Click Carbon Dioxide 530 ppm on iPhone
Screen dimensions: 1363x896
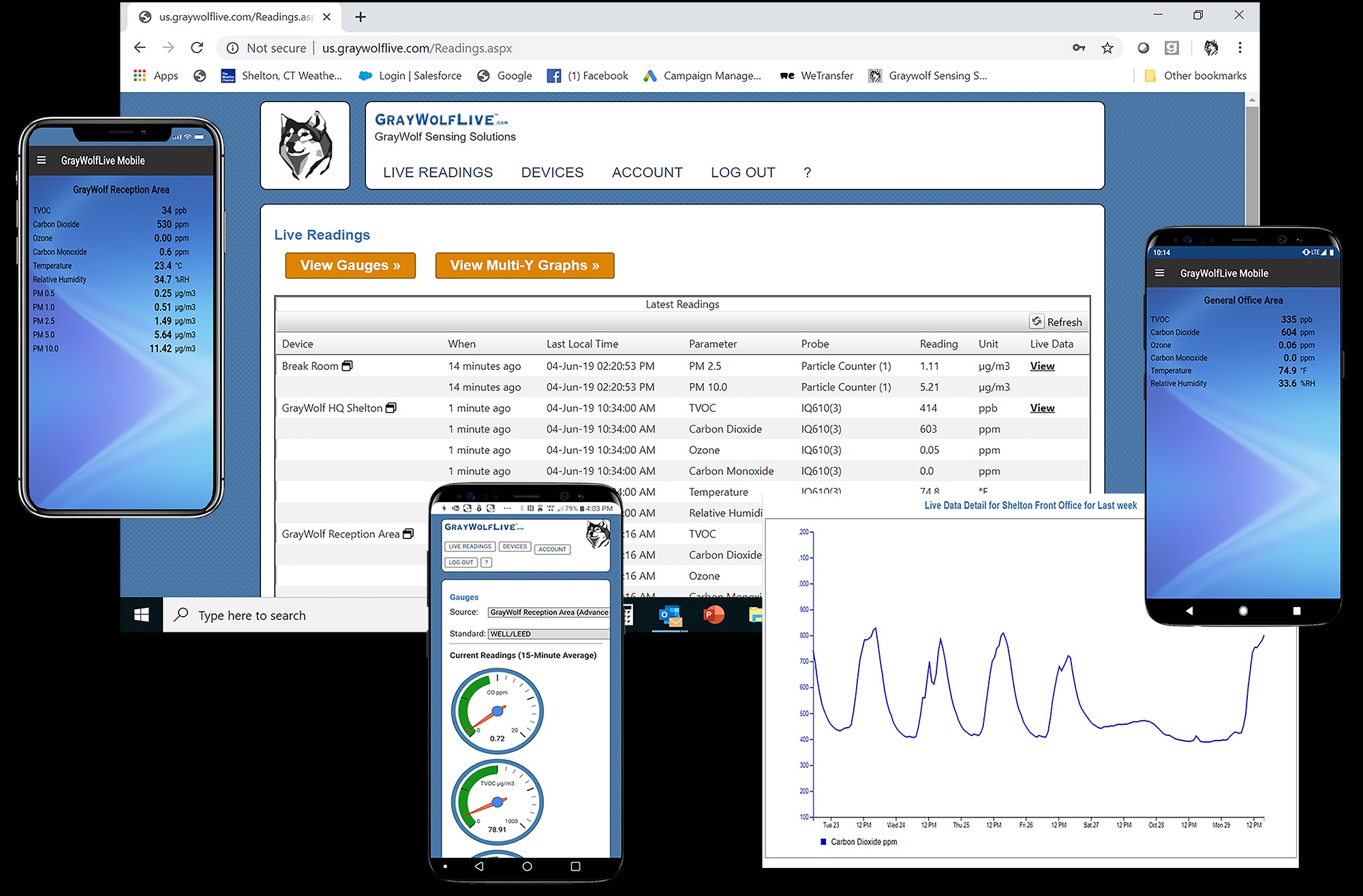point(111,224)
